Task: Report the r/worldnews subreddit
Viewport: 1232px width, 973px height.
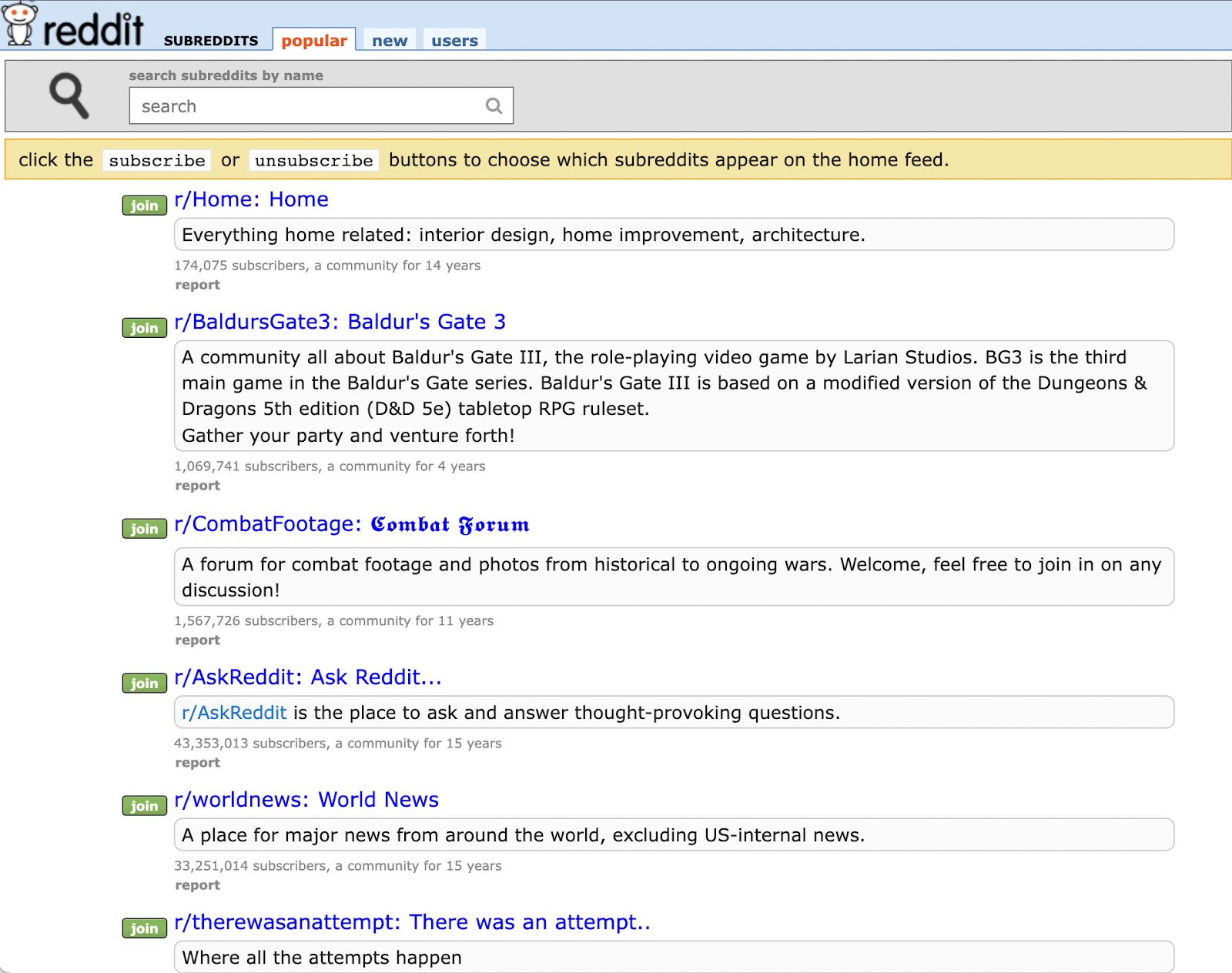Action: click(197, 885)
